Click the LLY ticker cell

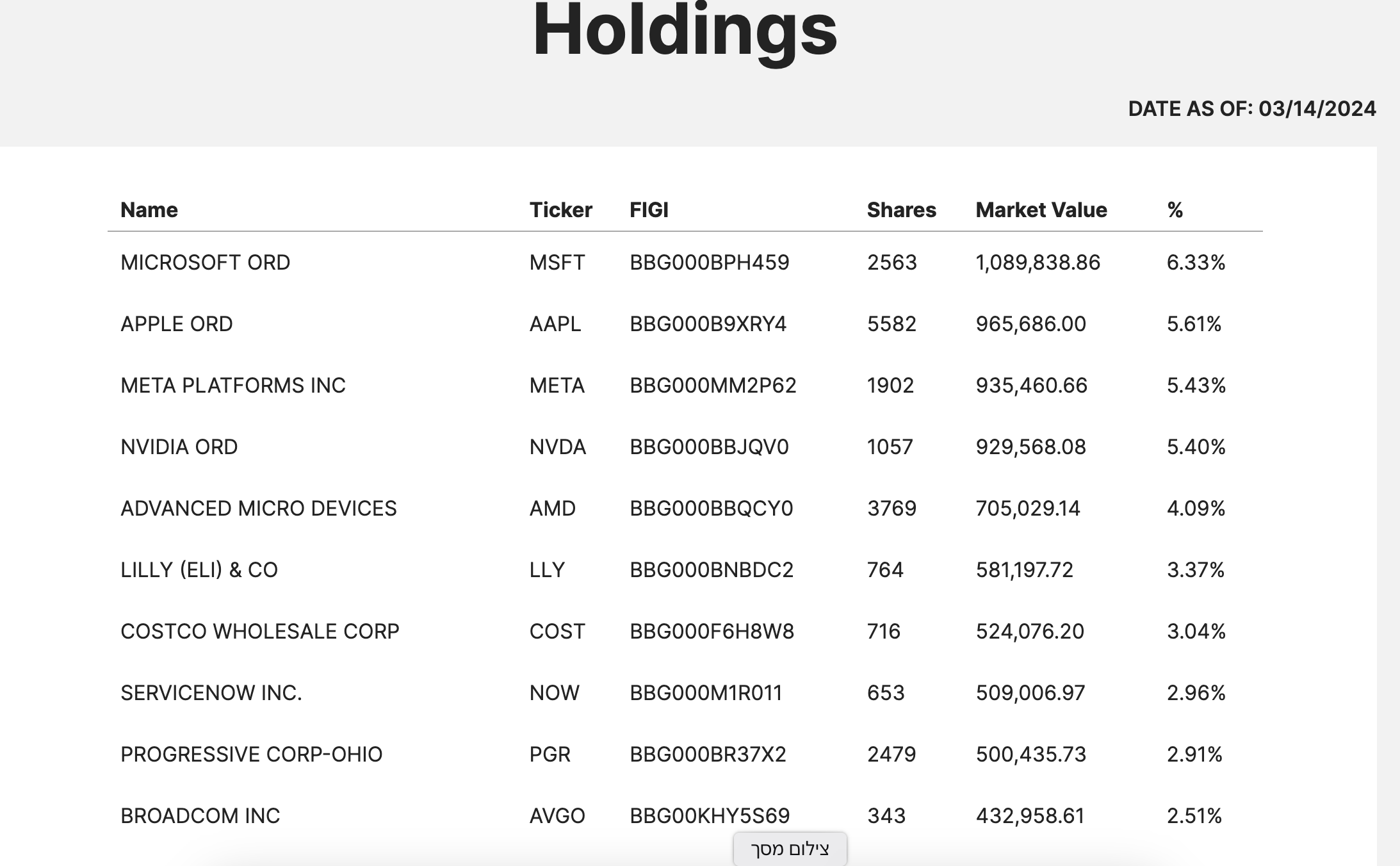click(x=547, y=570)
